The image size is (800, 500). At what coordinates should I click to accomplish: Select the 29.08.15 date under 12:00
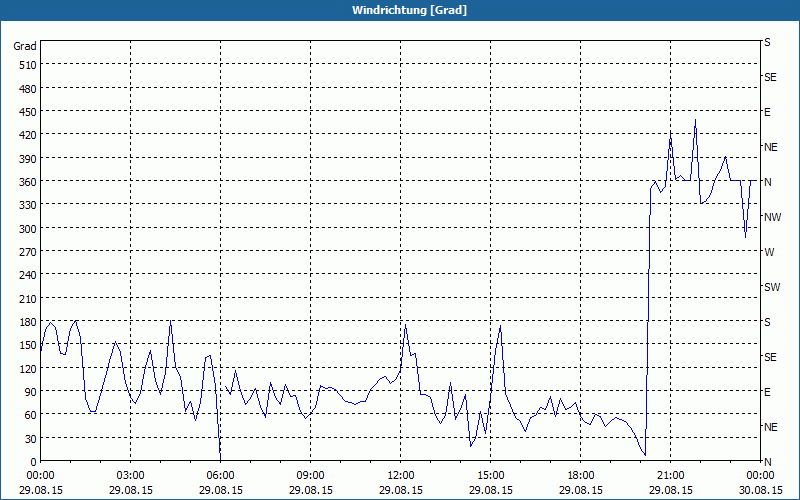pyautogui.click(x=401, y=490)
